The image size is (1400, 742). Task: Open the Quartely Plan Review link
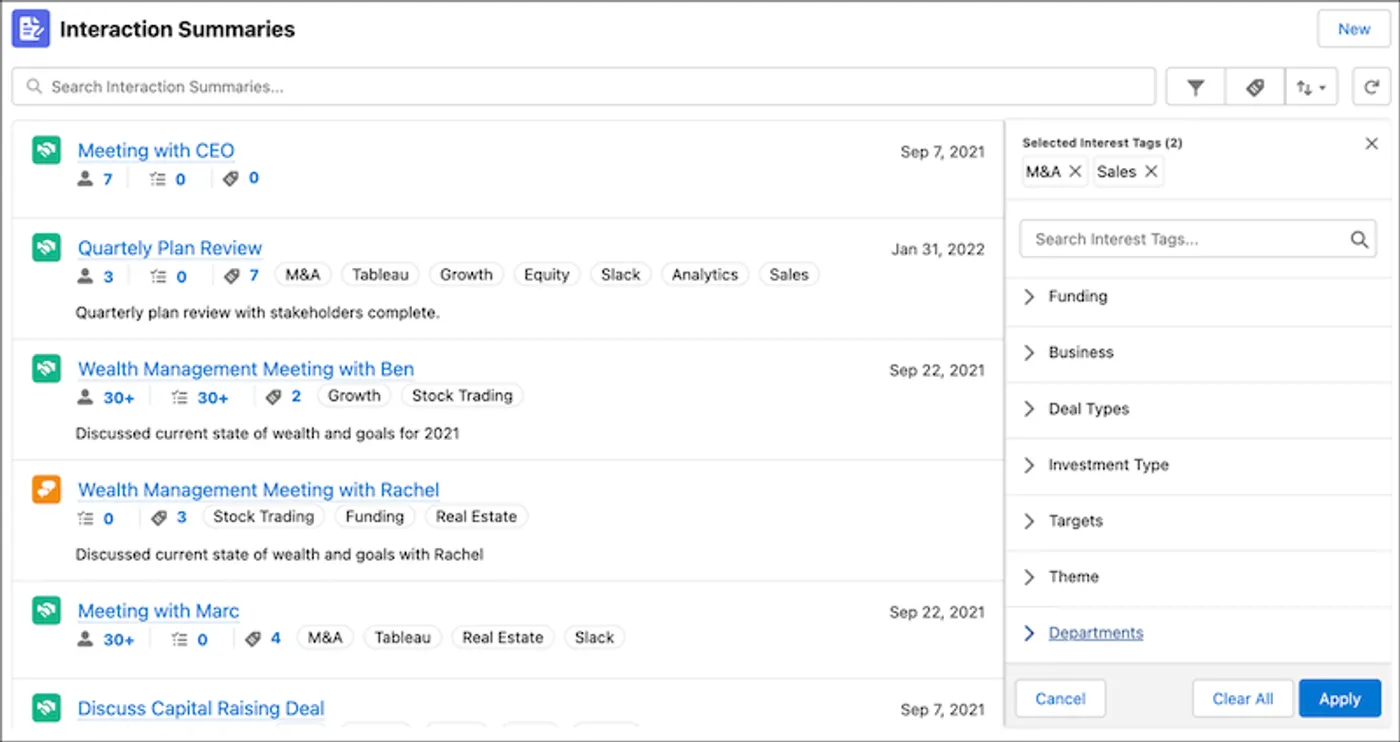tap(170, 248)
